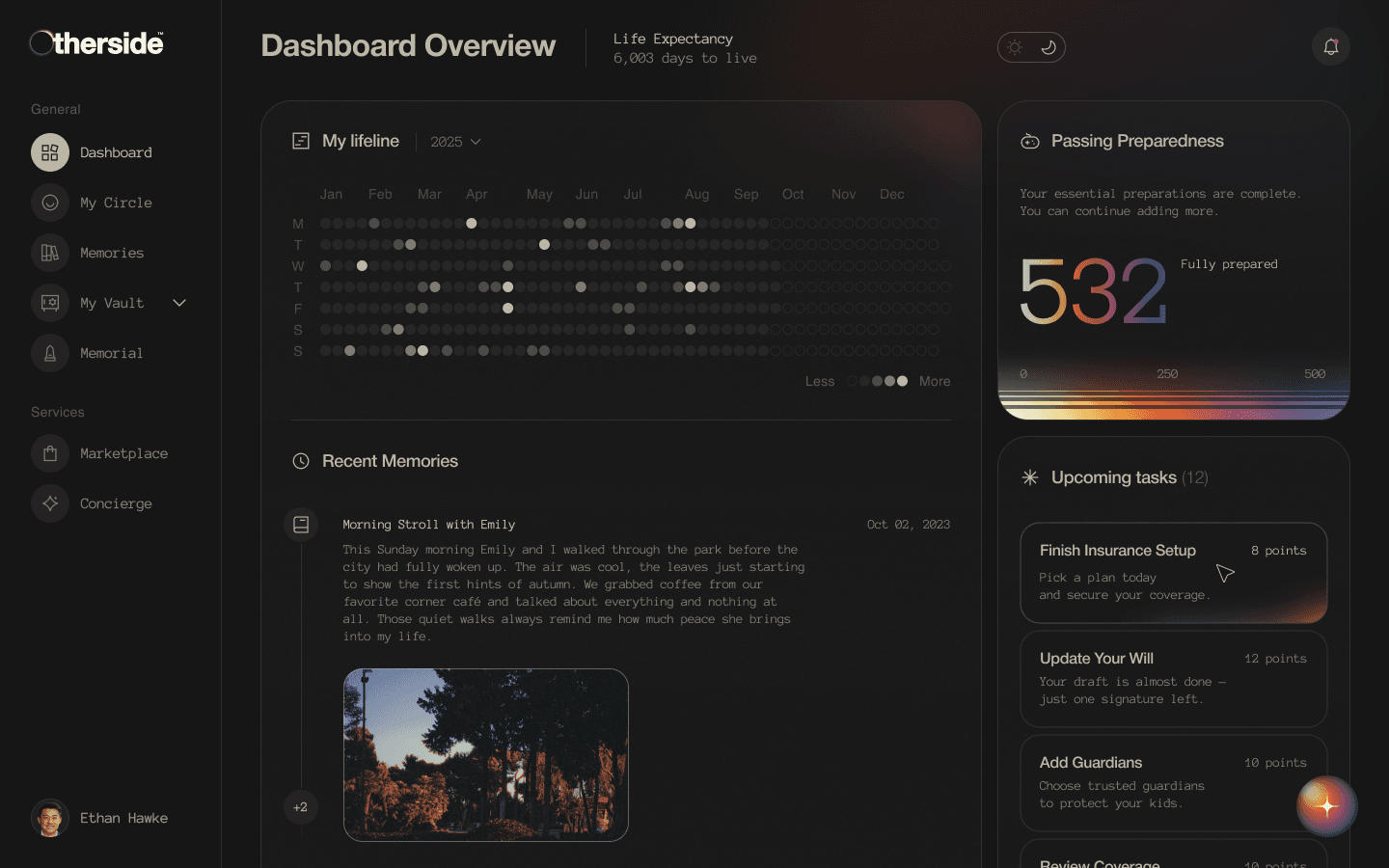Open notifications bell

coord(1331,46)
